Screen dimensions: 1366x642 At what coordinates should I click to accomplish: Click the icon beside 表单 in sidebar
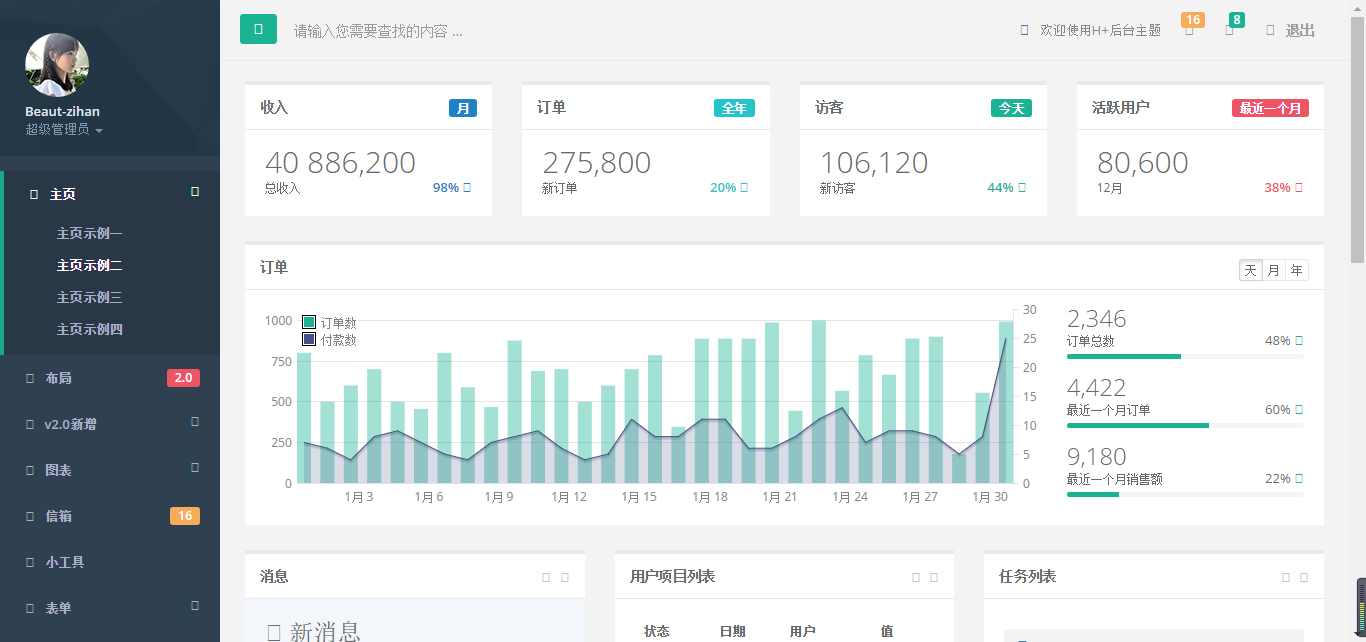(x=30, y=609)
